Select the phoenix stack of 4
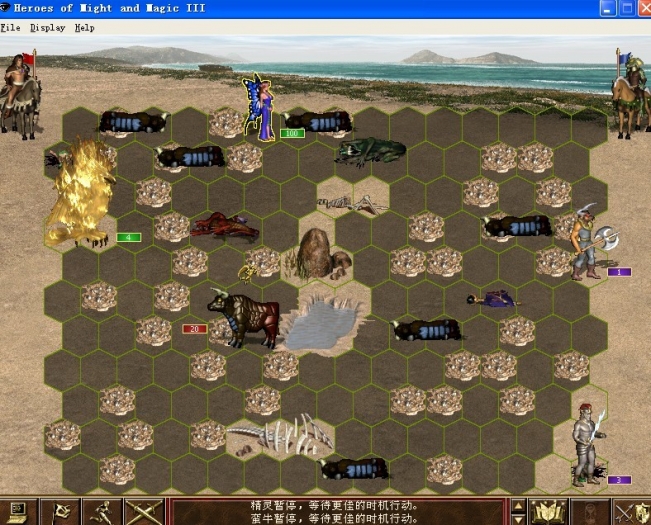The width and height of the screenshot is (651, 525). (79, 193)
